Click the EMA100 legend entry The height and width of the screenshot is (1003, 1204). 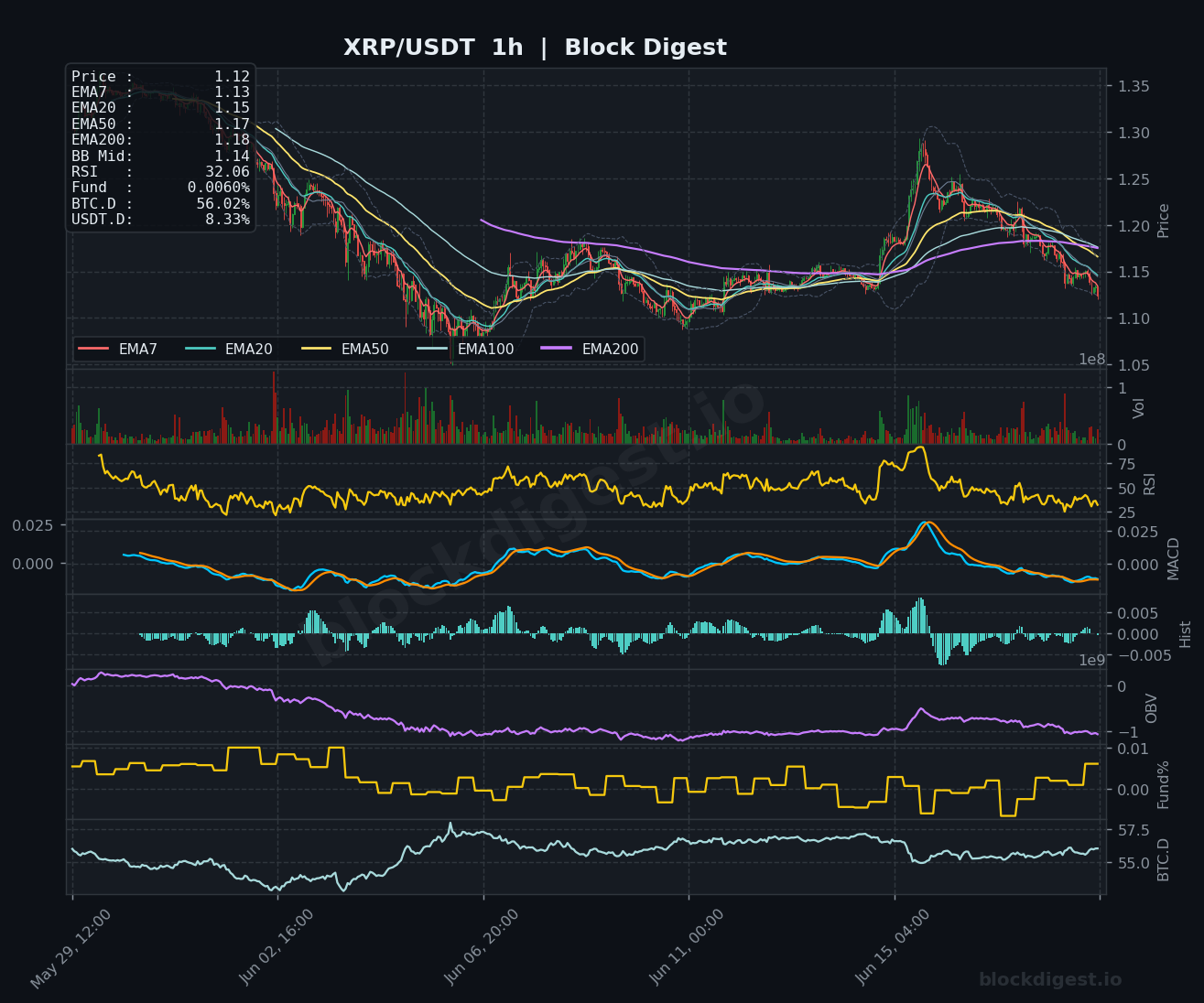[465, 349]
